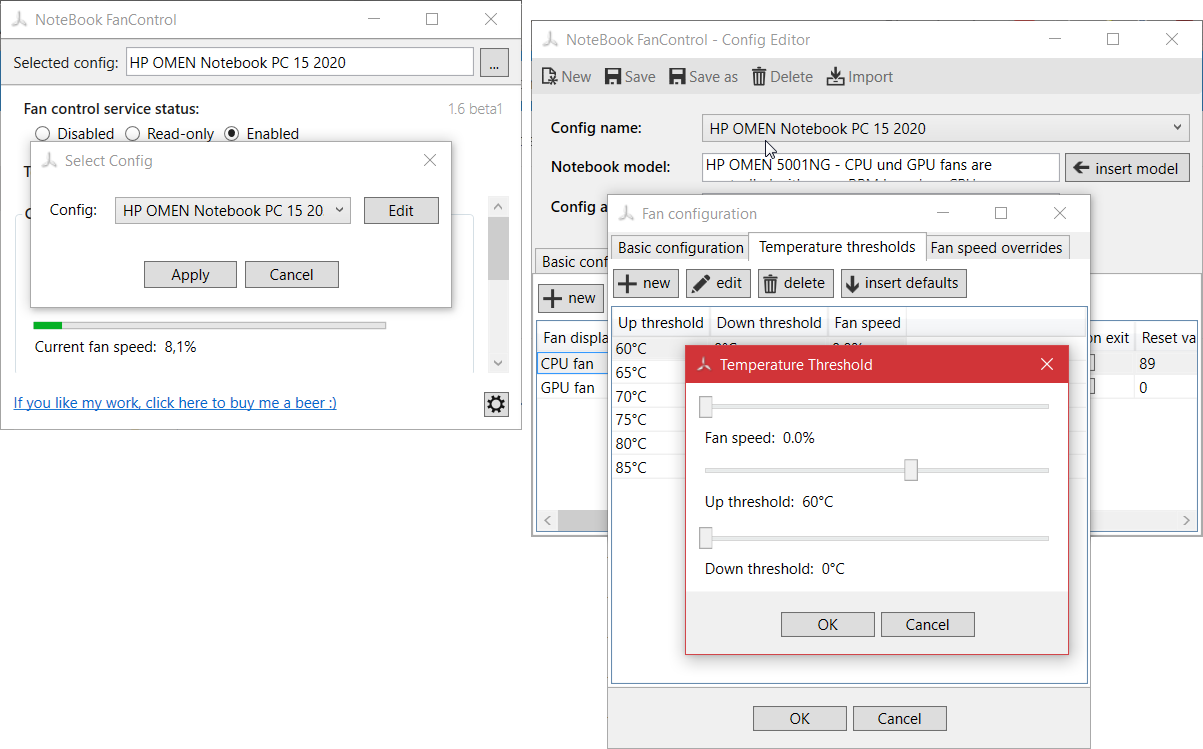Close the Temperature Threshold dialog
The height and width of the screenshot is (749, 1203).
pos(1047,365)
